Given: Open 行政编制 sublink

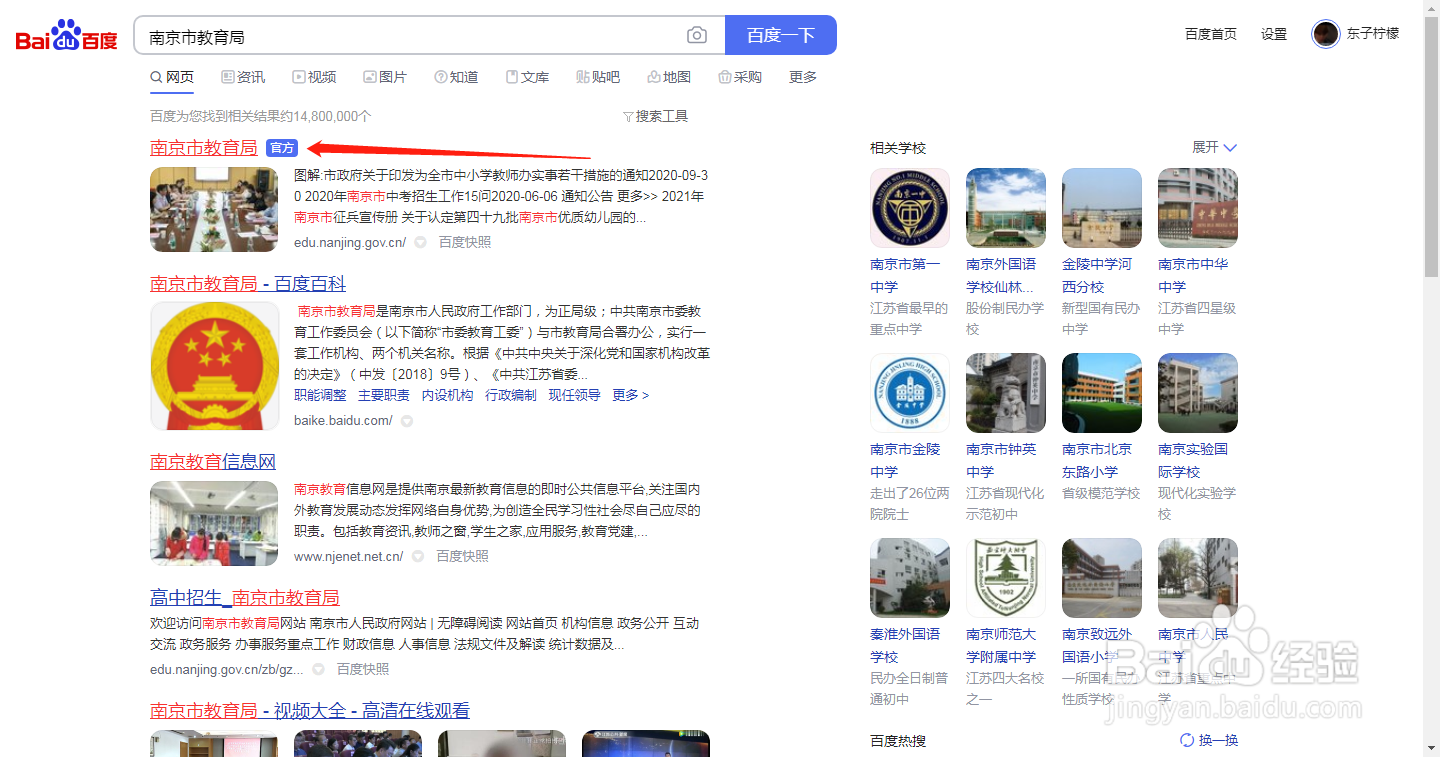Looking at the screenshot, I should 511,395.
